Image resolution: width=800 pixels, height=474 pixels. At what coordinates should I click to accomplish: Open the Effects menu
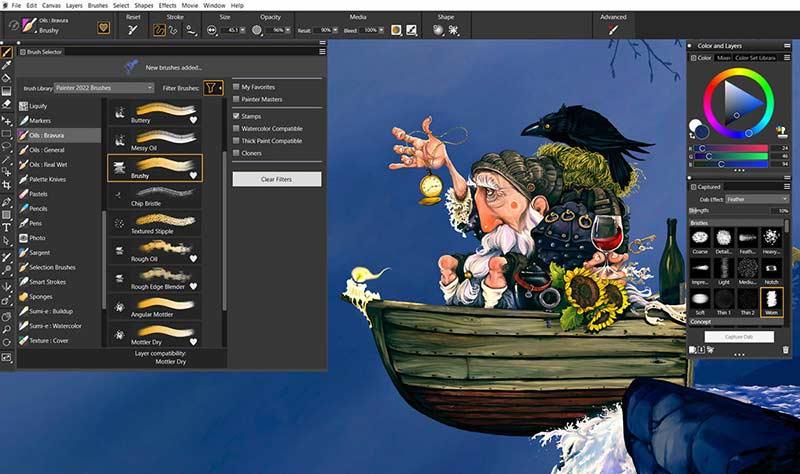point(167,5)
